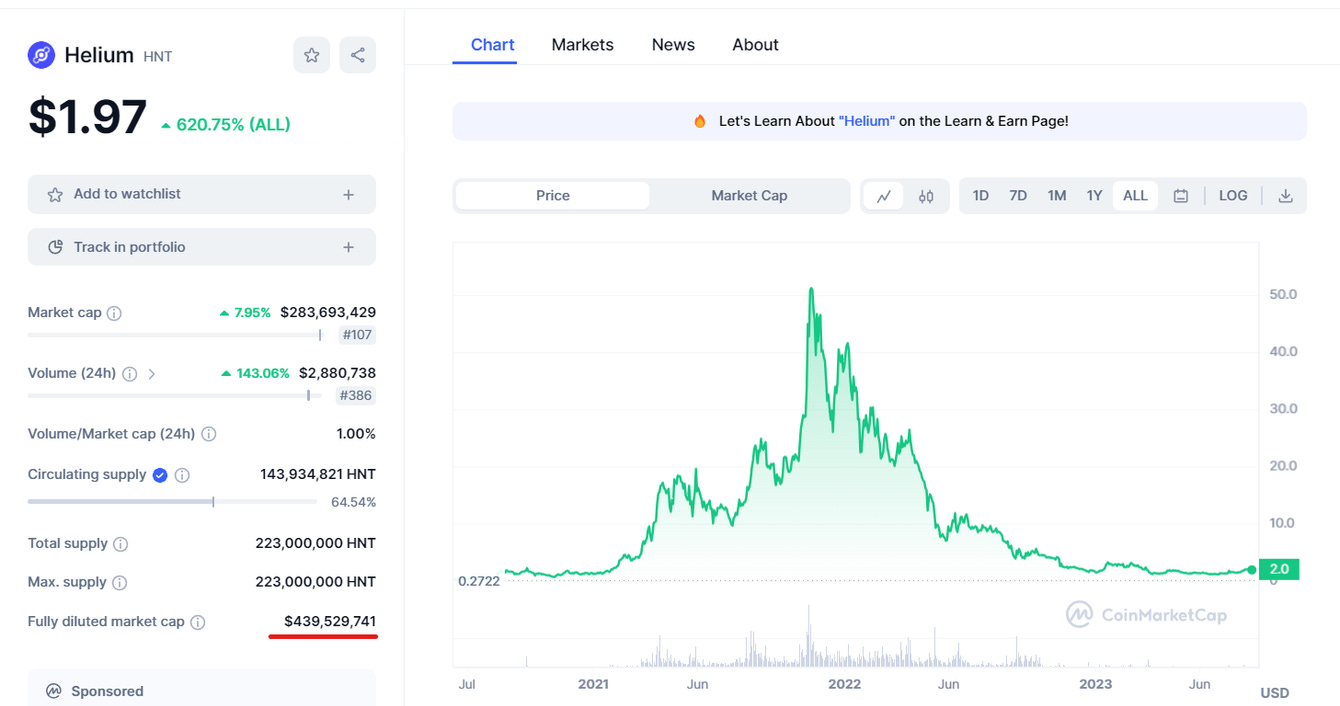Track Helium in portfolio

202,247
